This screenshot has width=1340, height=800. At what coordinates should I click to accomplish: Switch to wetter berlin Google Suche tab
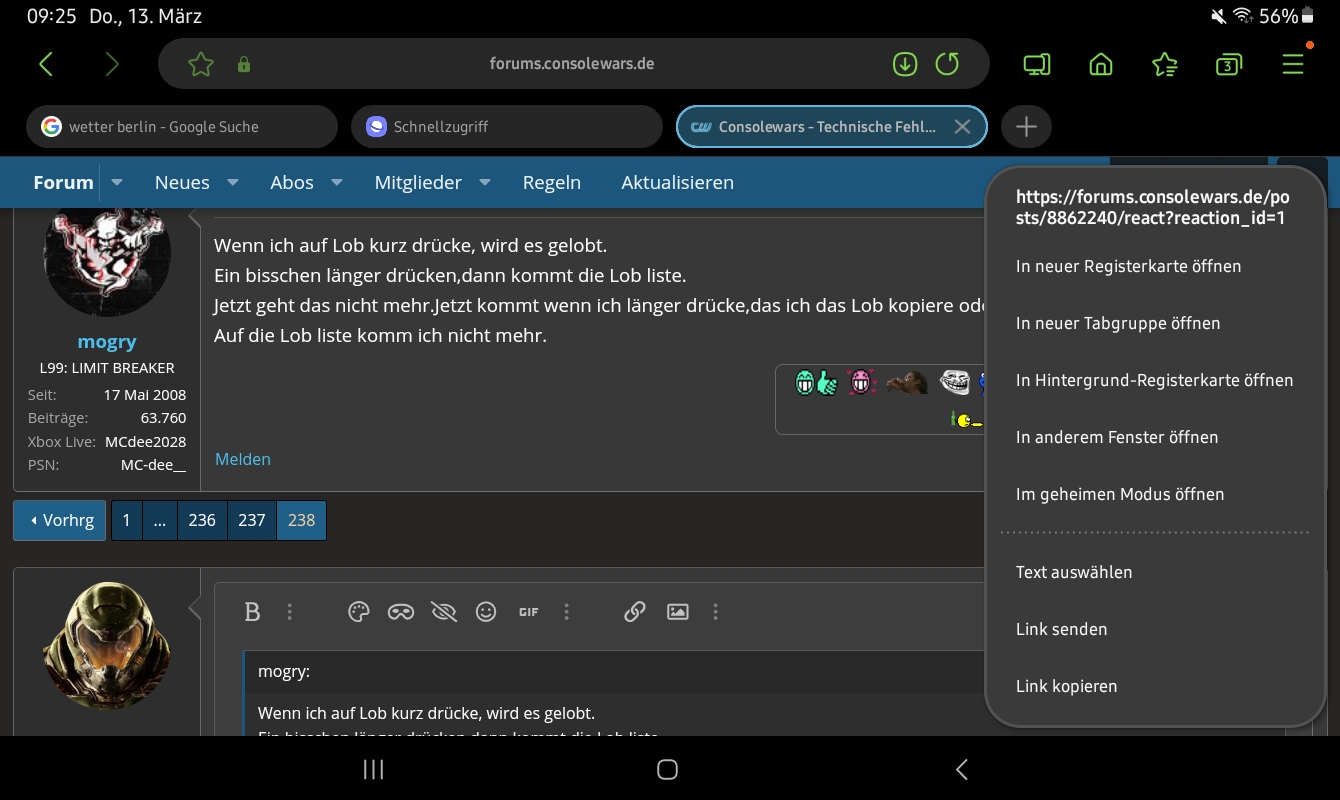[x=182, y=127]
